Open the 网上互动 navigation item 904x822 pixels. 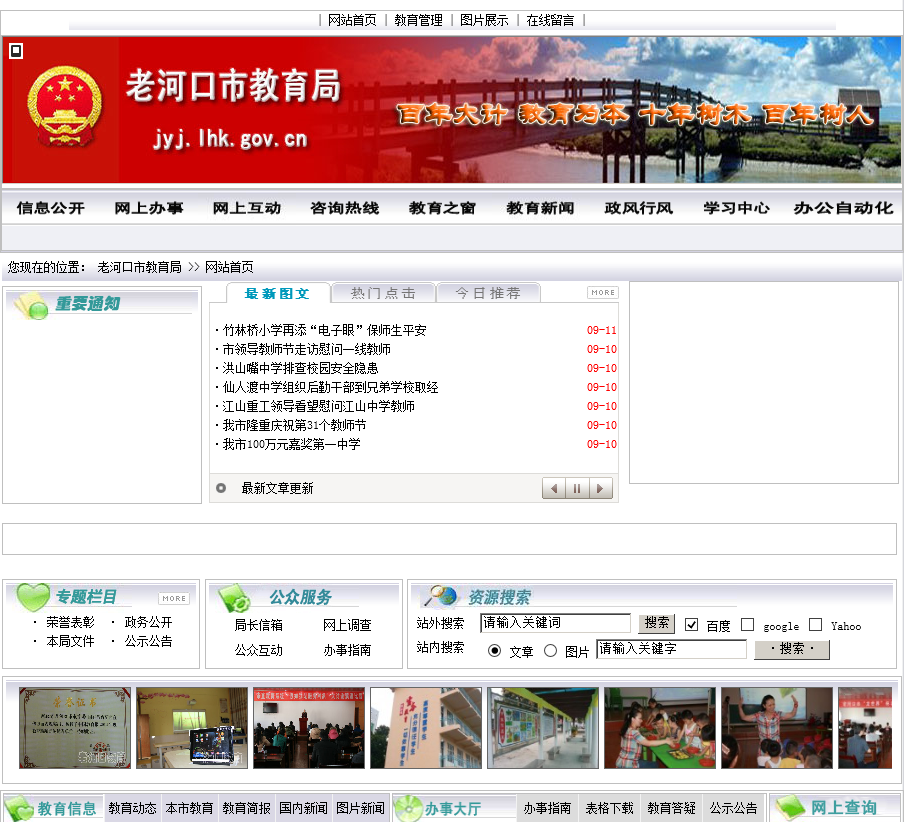[x=247, y=208]
